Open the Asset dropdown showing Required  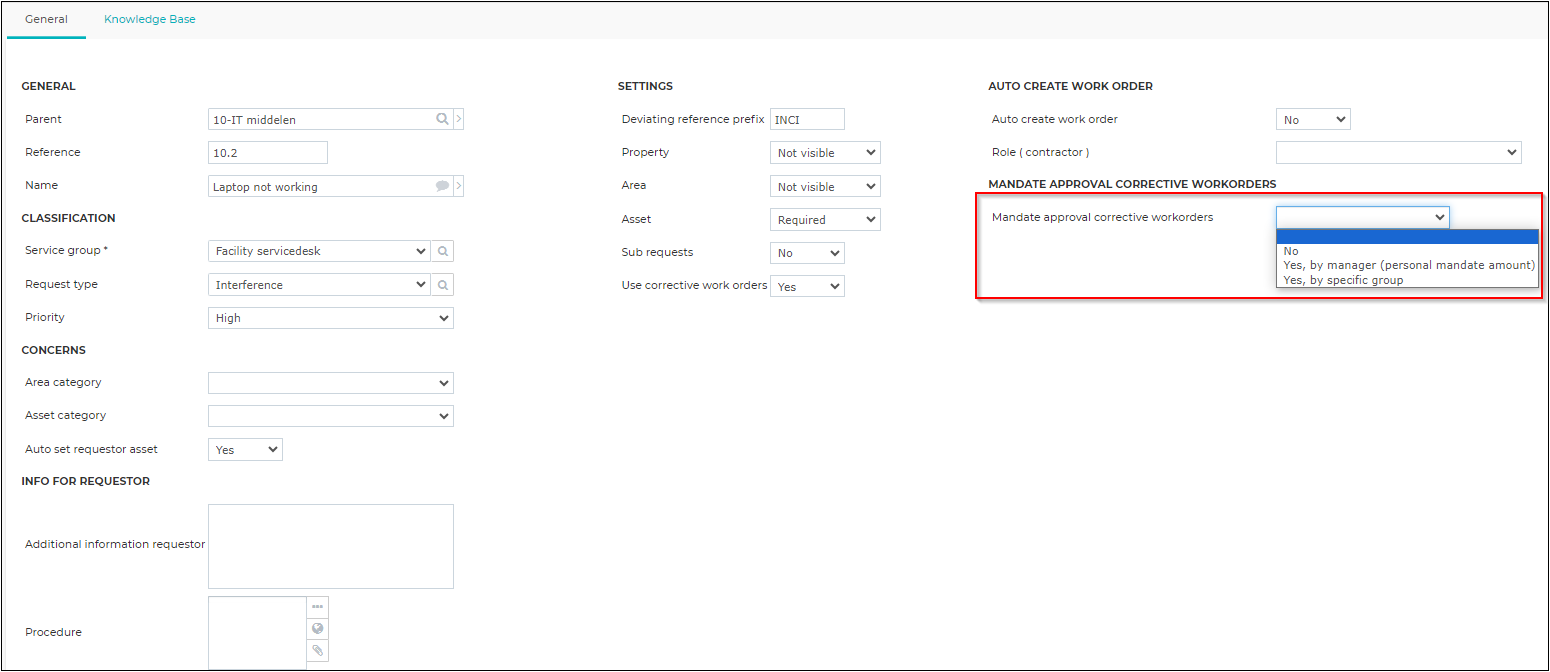coord(825,220)
